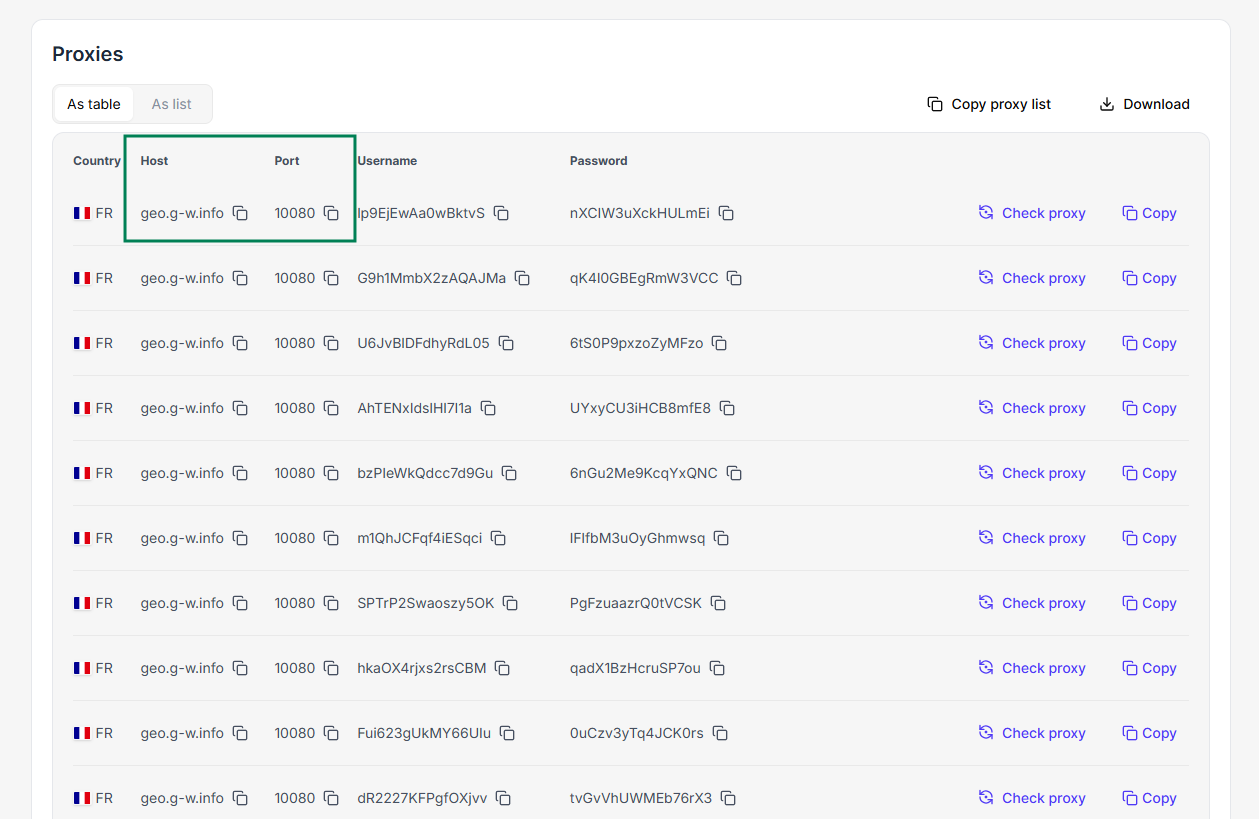Copy username hkaOX4rjxs2rsCBM icon
1259x819 pixels.
(x=503, y=668)
